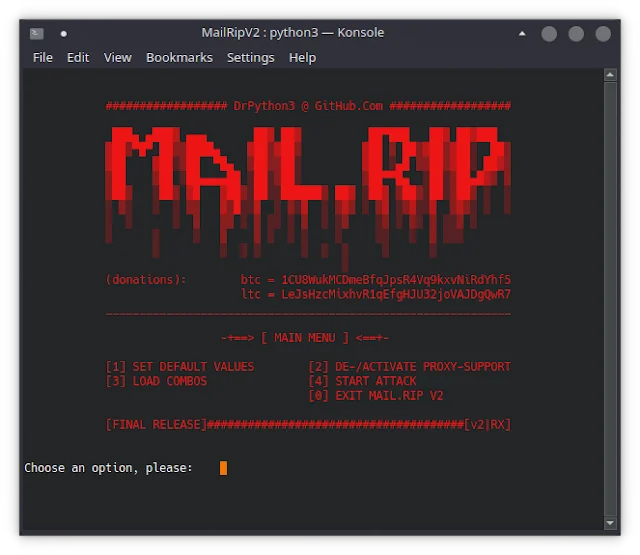The image size is (640, 555).
Task: Click the scrollbar down arrow
Action: click(x=611, y=522)
